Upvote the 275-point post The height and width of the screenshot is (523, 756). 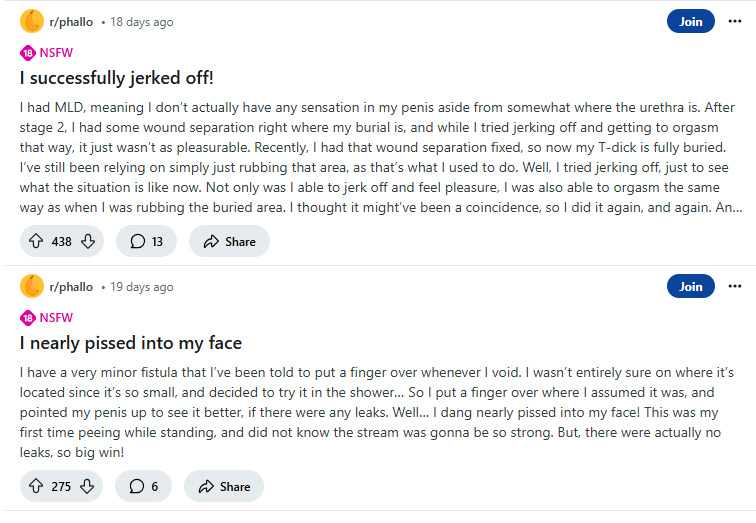click(36, 486)
